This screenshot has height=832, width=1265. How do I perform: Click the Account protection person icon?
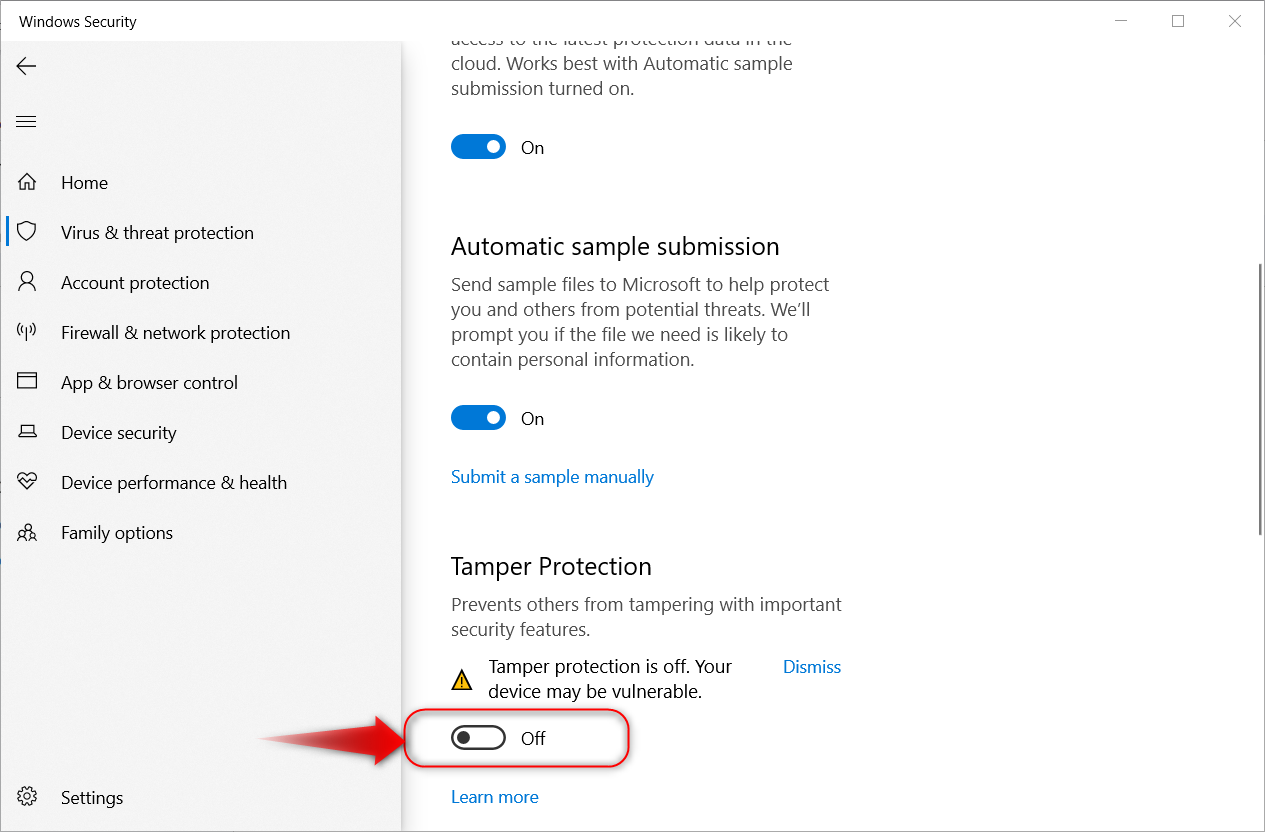[27, 282]
